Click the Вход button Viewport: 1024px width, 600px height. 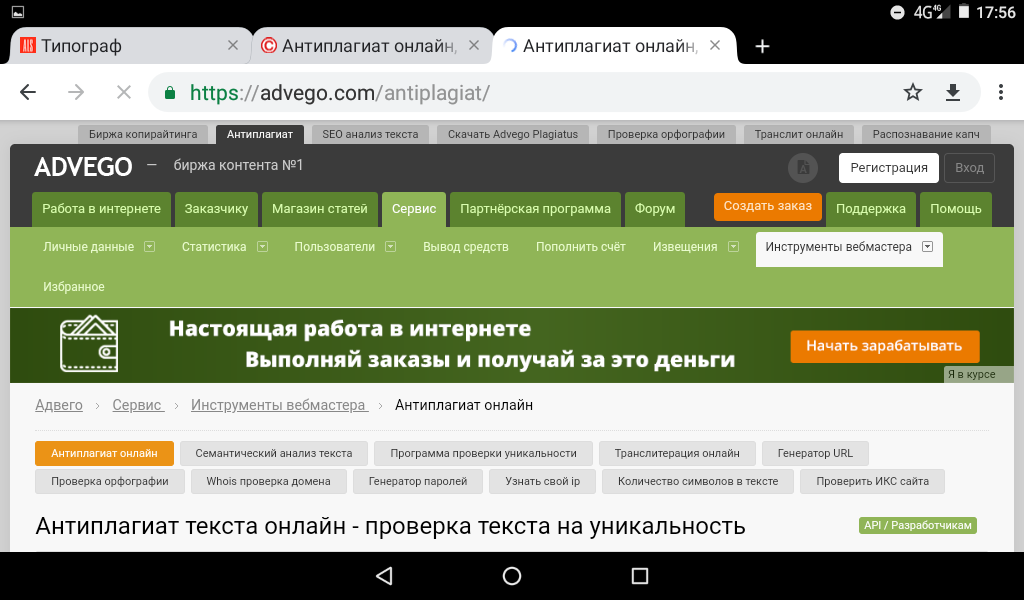(x=969, y=168)
